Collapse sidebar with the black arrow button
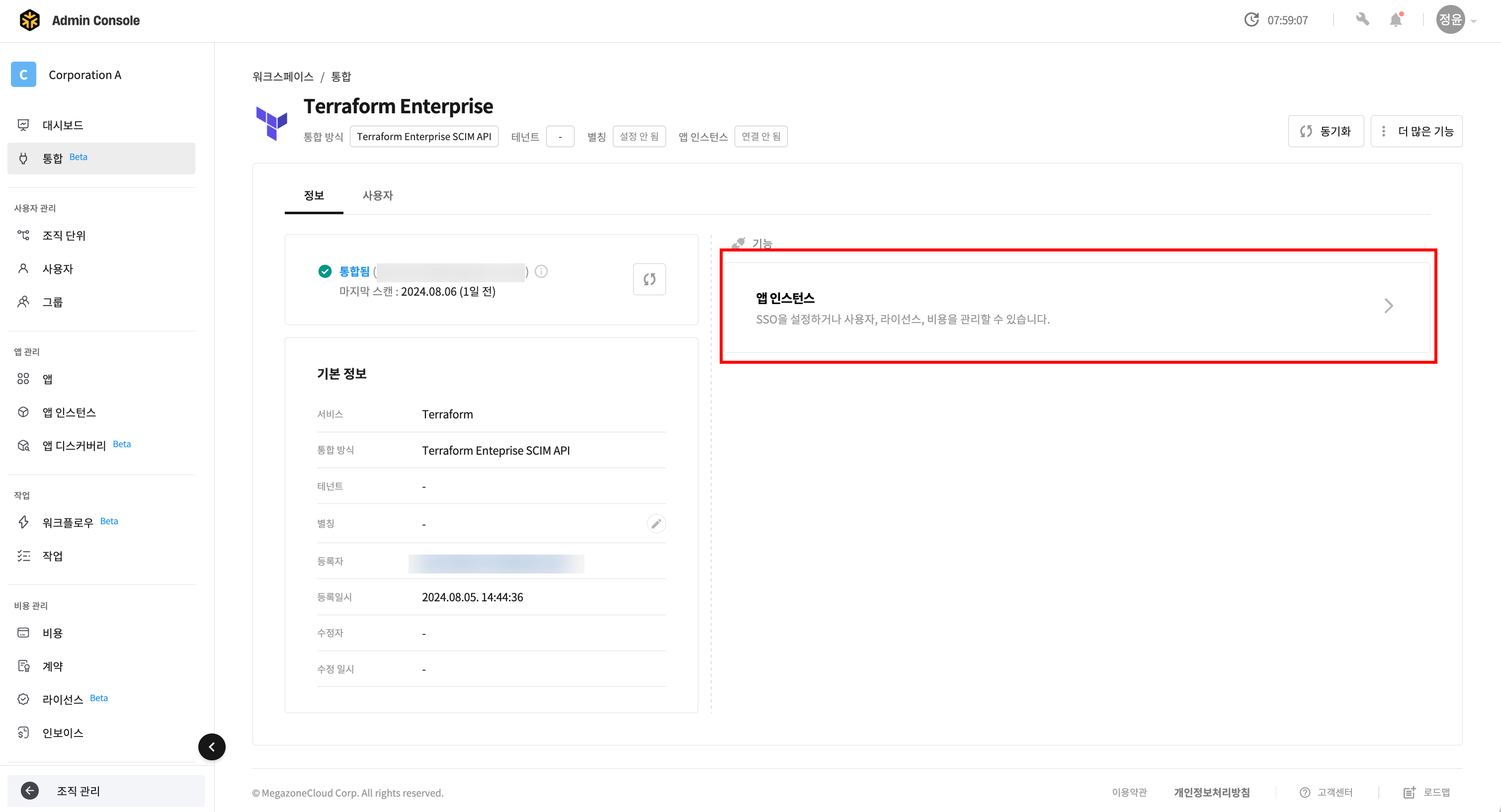Screen dimensions: 1501x812 pos(212,747)
